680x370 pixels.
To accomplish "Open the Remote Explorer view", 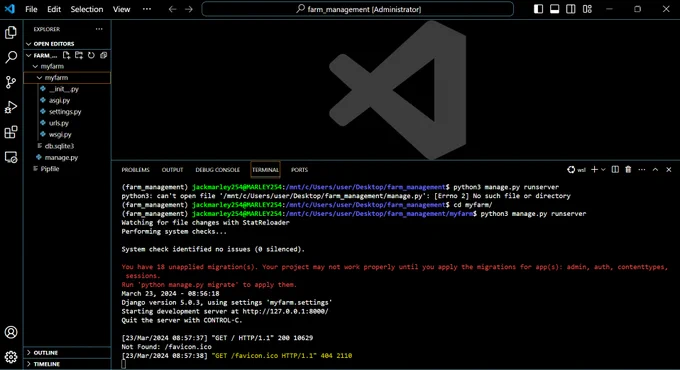I will 11,157.
